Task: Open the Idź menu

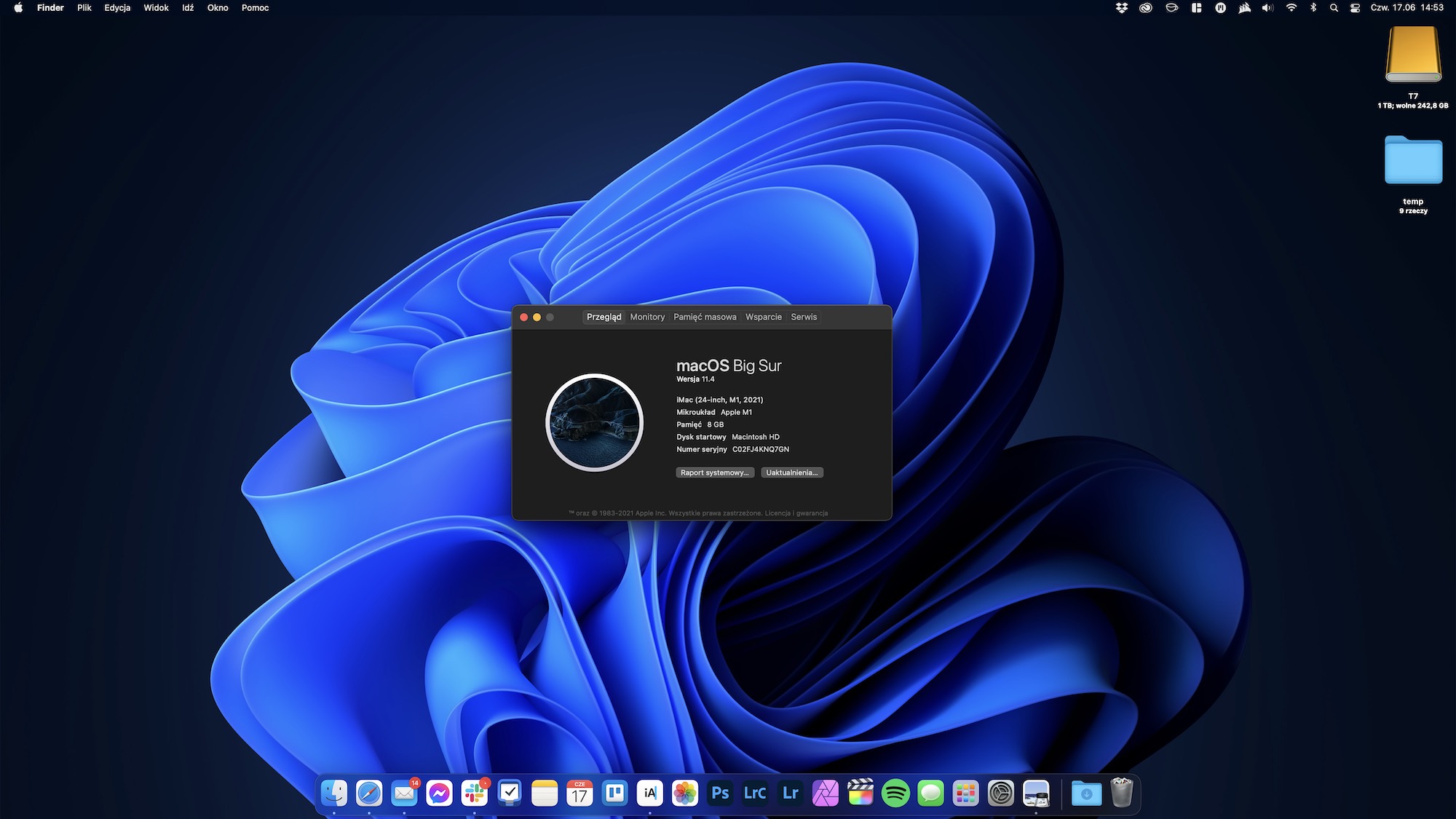Action: pyautogui.click(x=188, y=8)
